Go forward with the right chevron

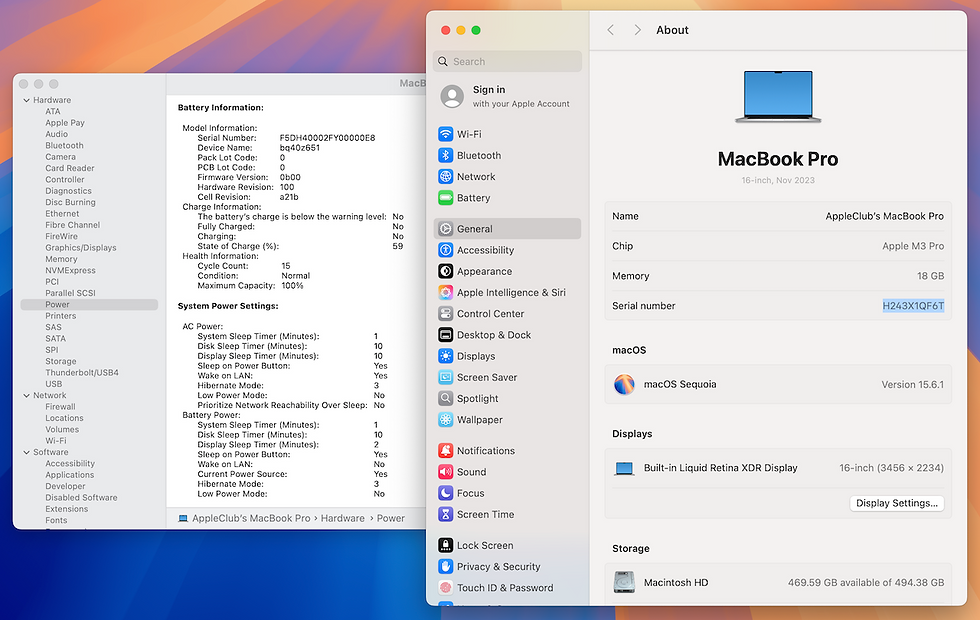pyautogui.click(x=637, y=30)
